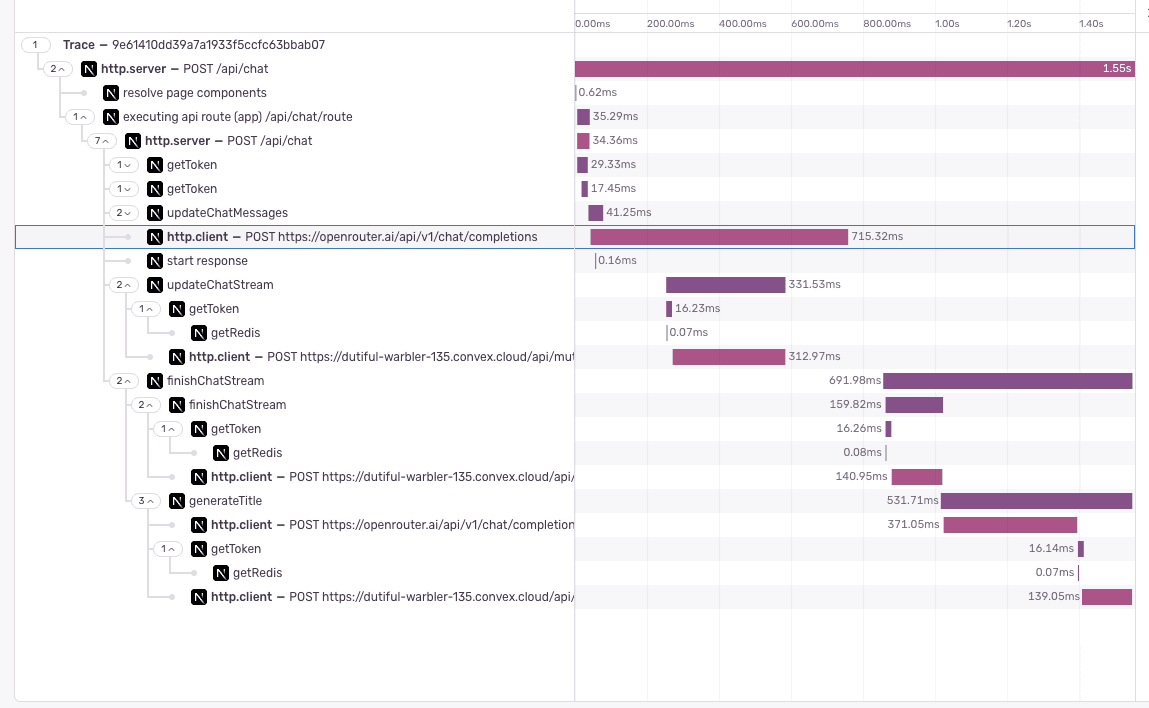Screen dimensions: 1149x708
Task: Click the Next.js icon beside generateTitle
Action: coord(177,501)
